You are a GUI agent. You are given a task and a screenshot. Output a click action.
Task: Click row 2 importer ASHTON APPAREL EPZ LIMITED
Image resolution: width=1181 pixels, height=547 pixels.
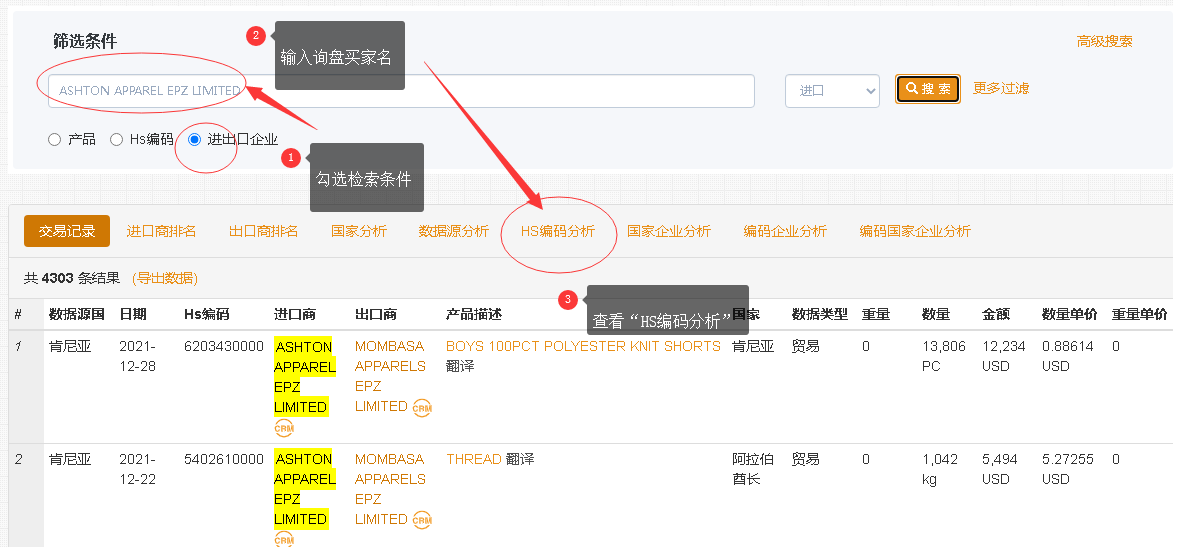tap(304, 489)
